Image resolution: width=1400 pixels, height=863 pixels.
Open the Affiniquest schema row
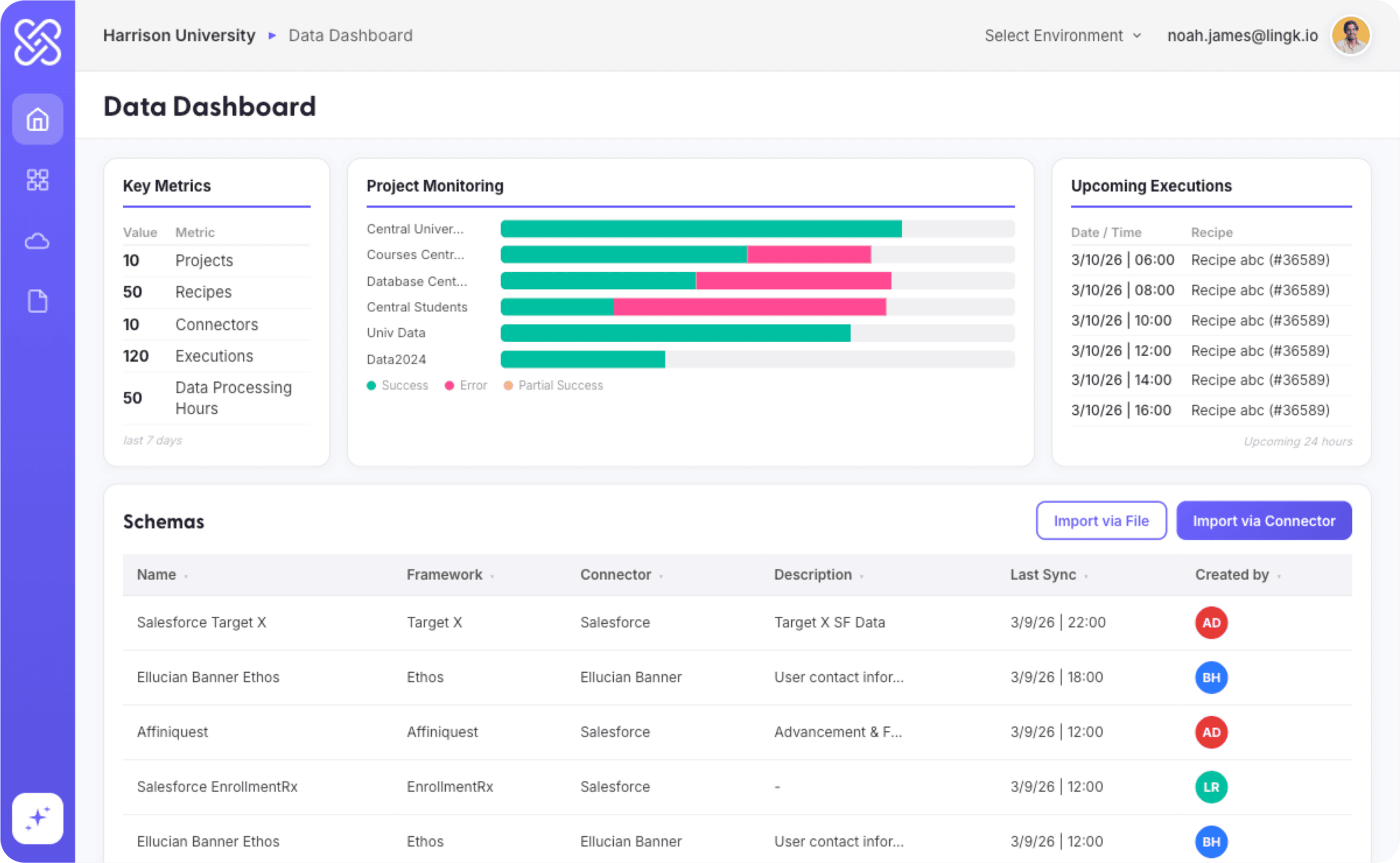click(x=172, y=732)
